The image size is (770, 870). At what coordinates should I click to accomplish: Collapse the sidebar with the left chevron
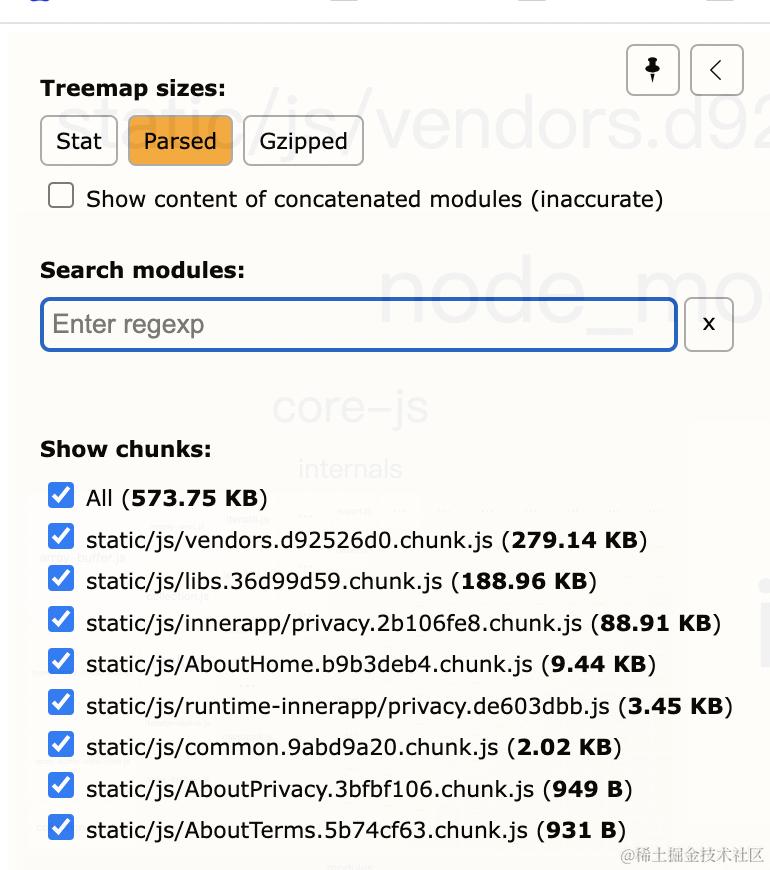(716, 70)
